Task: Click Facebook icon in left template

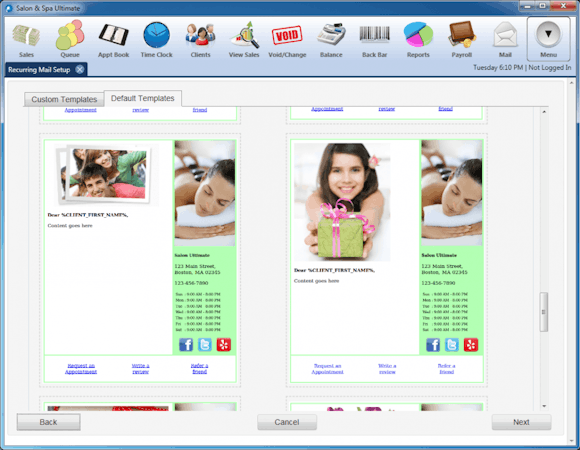Action: point(186,345)
